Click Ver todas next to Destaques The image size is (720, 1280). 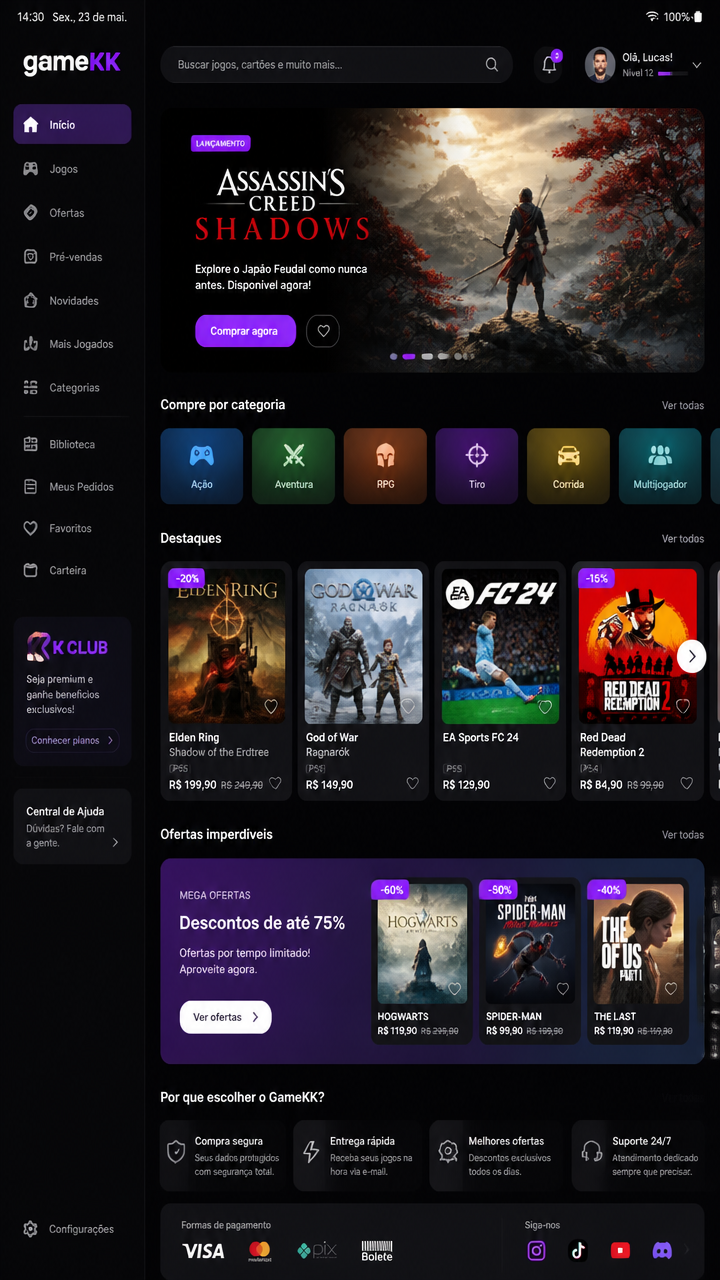tap(683, 539)
